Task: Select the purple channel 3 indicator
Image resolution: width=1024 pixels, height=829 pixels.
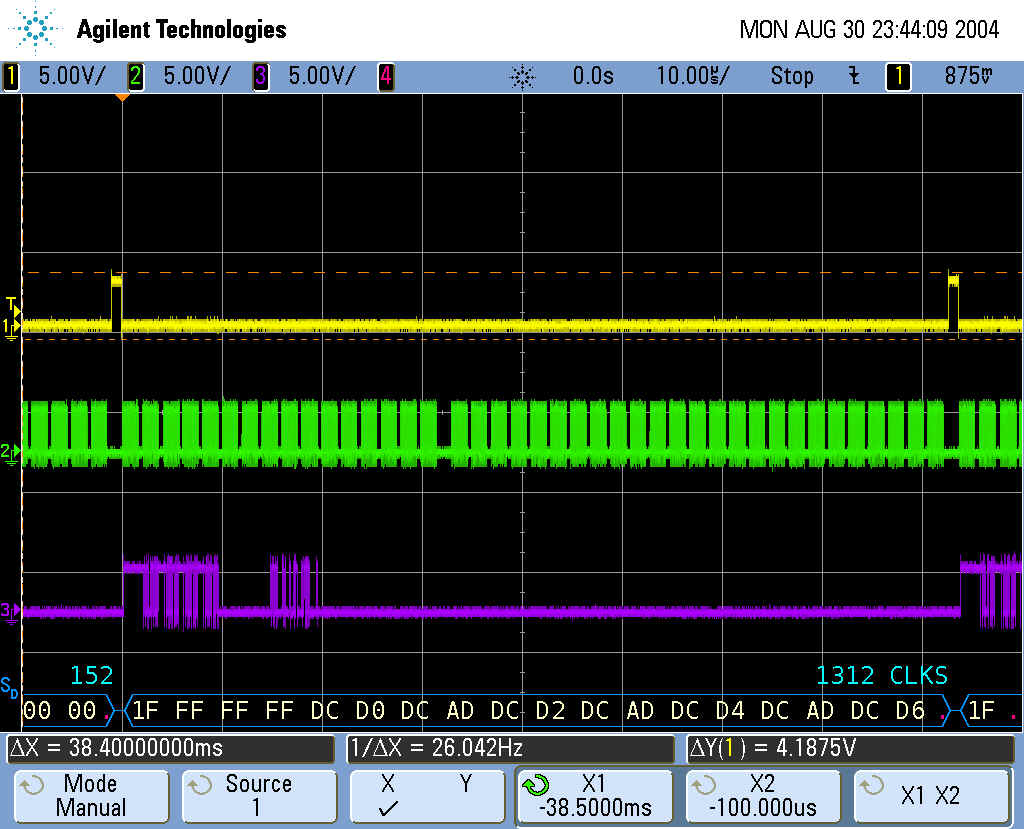Action: (x=261, y=76)
